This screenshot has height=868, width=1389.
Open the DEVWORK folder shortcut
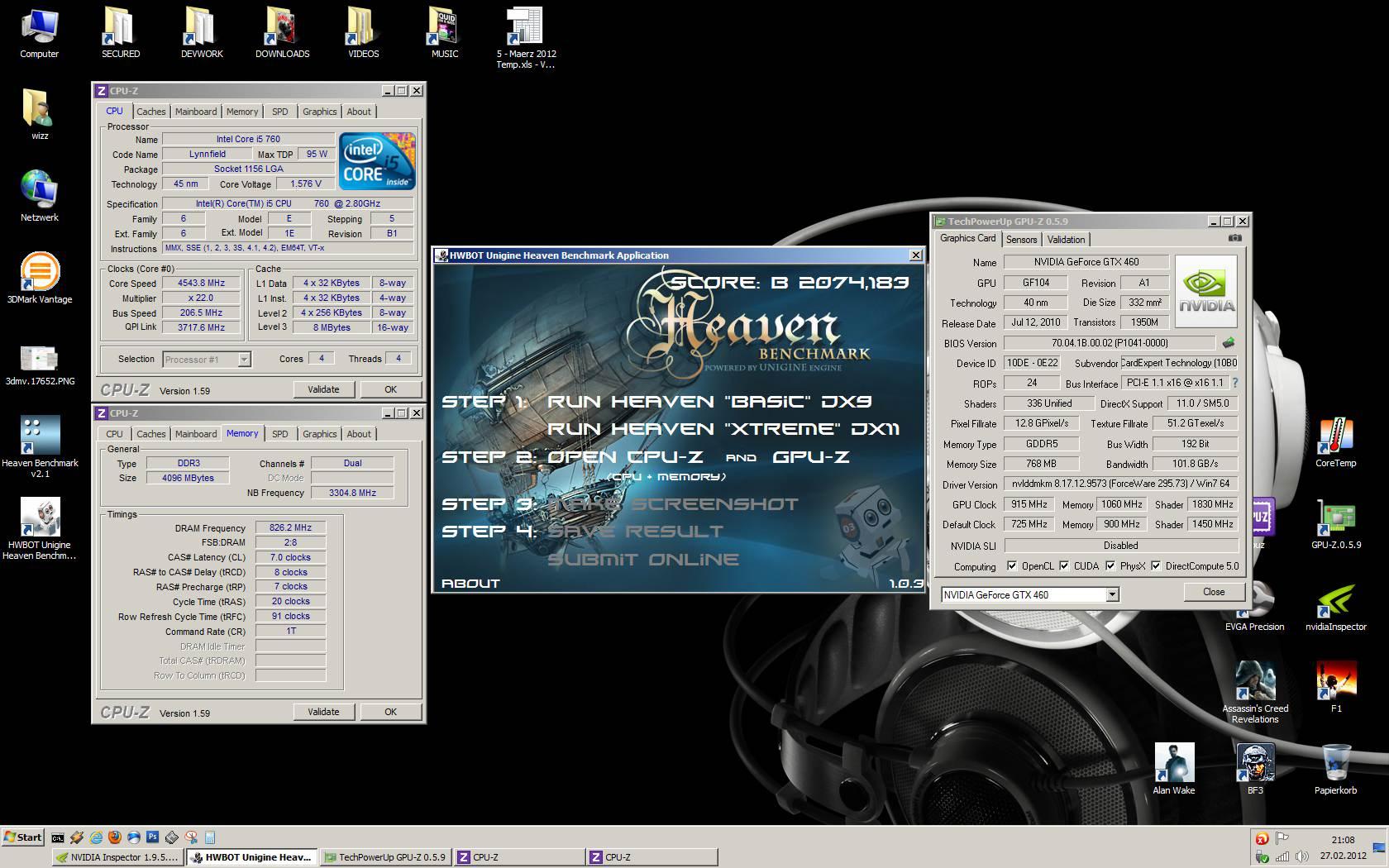point(202,33)
